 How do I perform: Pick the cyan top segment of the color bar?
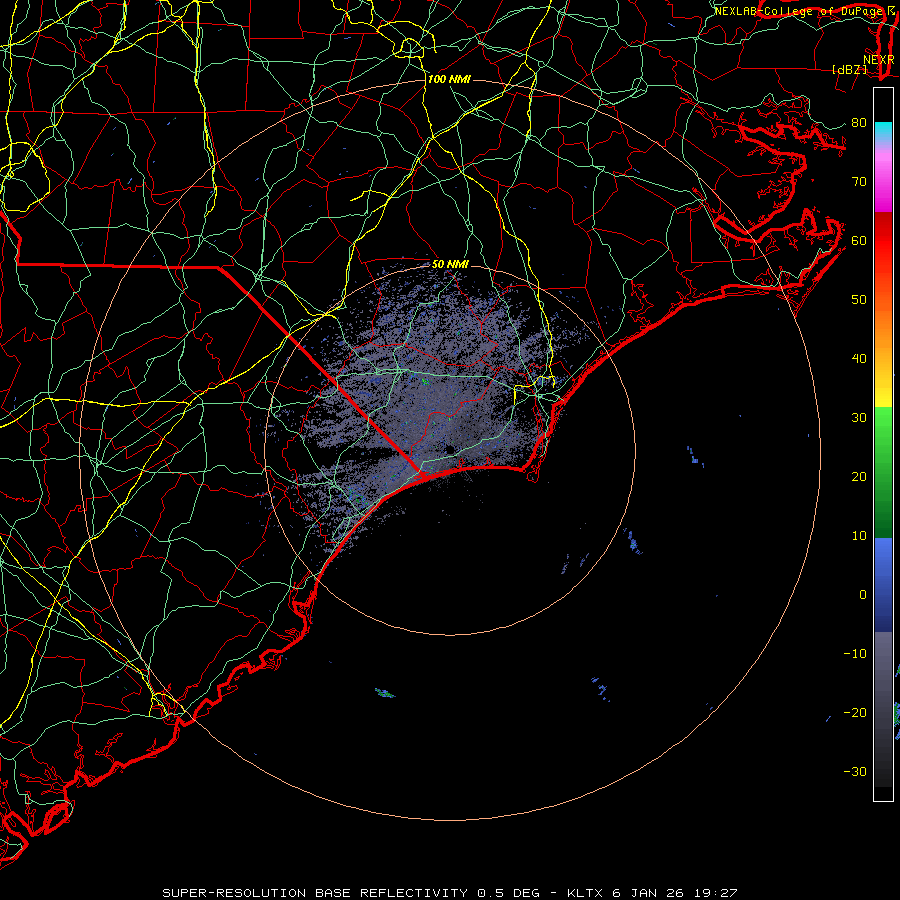point(883,130)
